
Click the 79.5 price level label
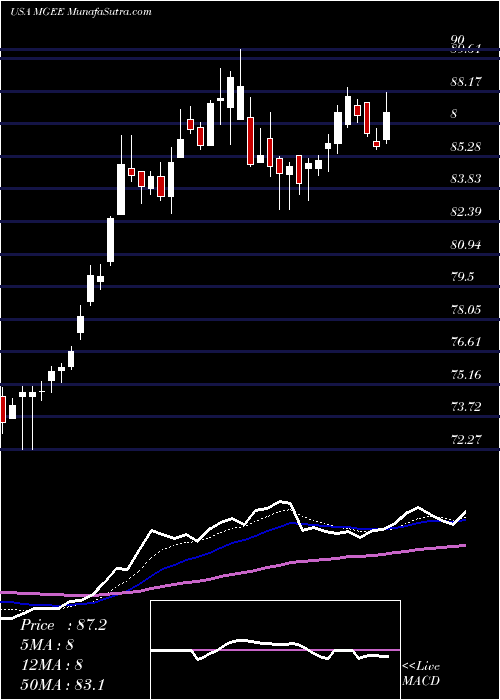463,277
